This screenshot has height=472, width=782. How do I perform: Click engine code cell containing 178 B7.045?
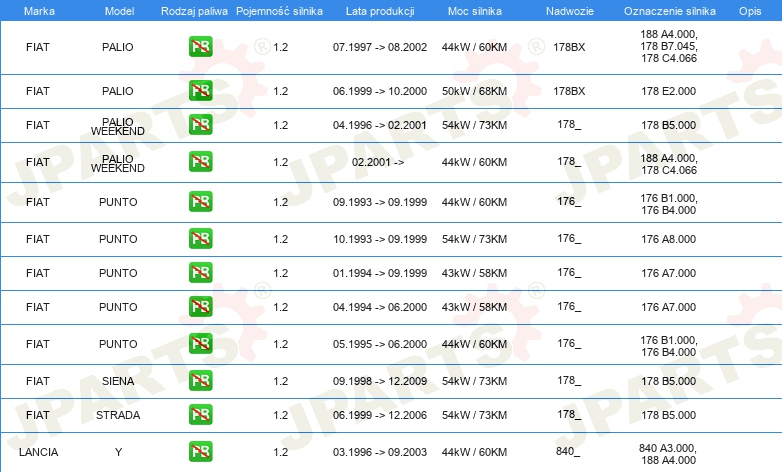click(669, 46)
